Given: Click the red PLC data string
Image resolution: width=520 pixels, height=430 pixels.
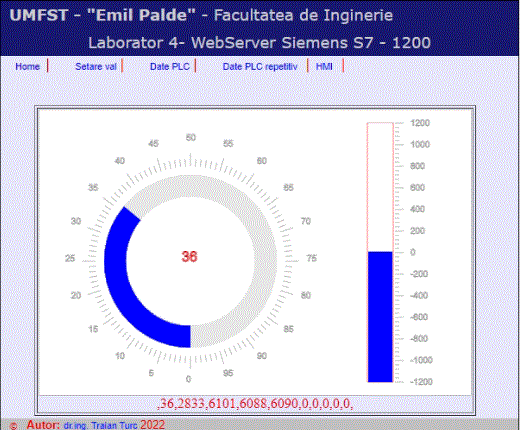Looking at the screenshot, I should pos(255,403).
